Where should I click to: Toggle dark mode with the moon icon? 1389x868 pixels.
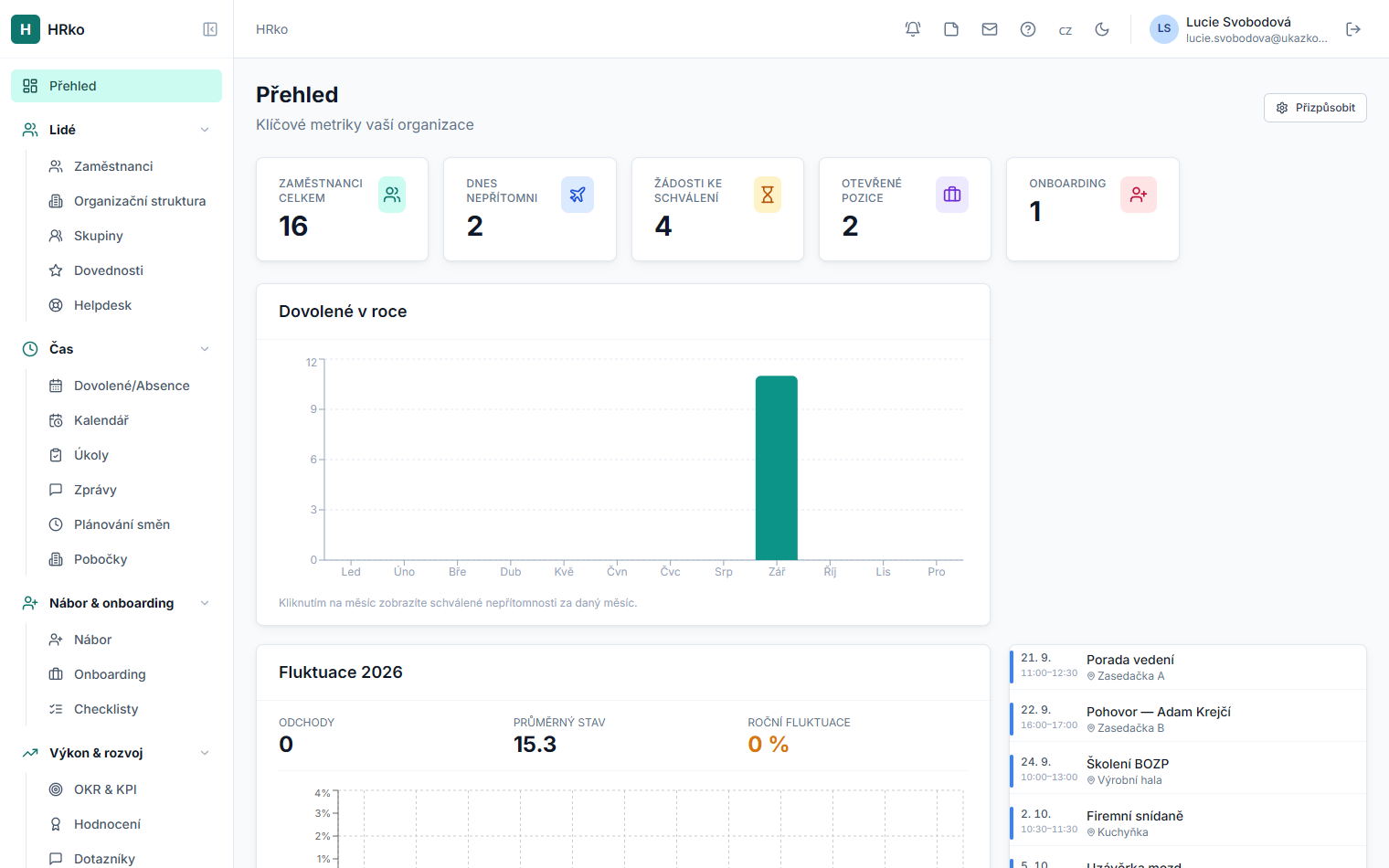[1102, 29]
